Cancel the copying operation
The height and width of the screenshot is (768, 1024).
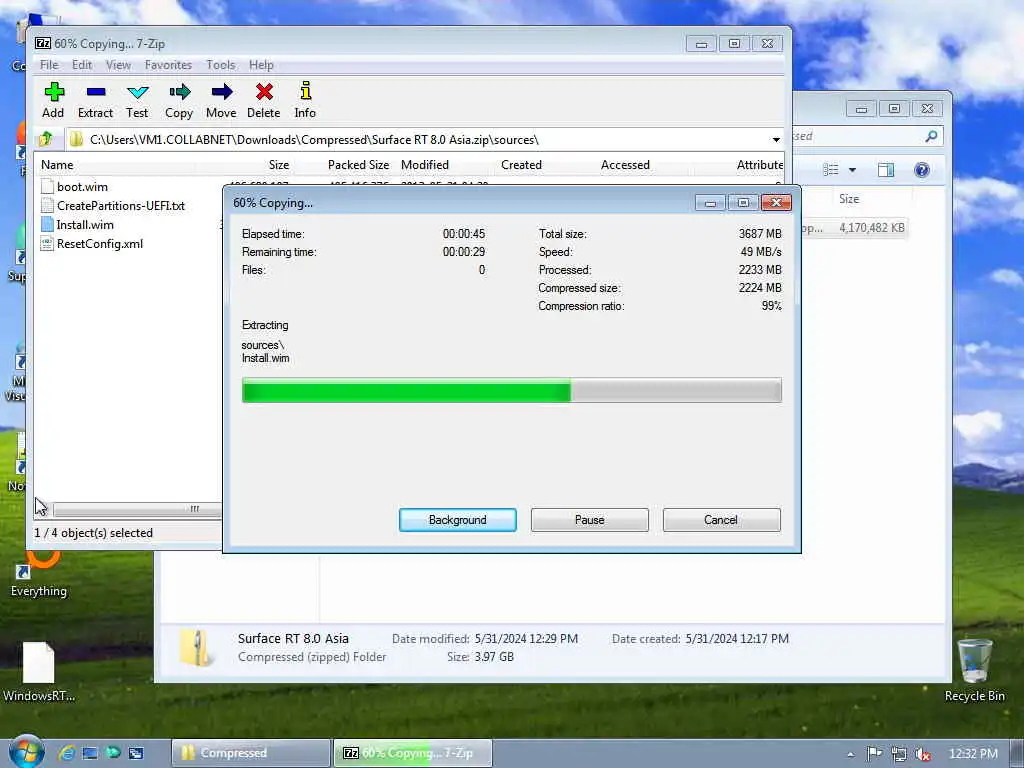tap(721, 520)
